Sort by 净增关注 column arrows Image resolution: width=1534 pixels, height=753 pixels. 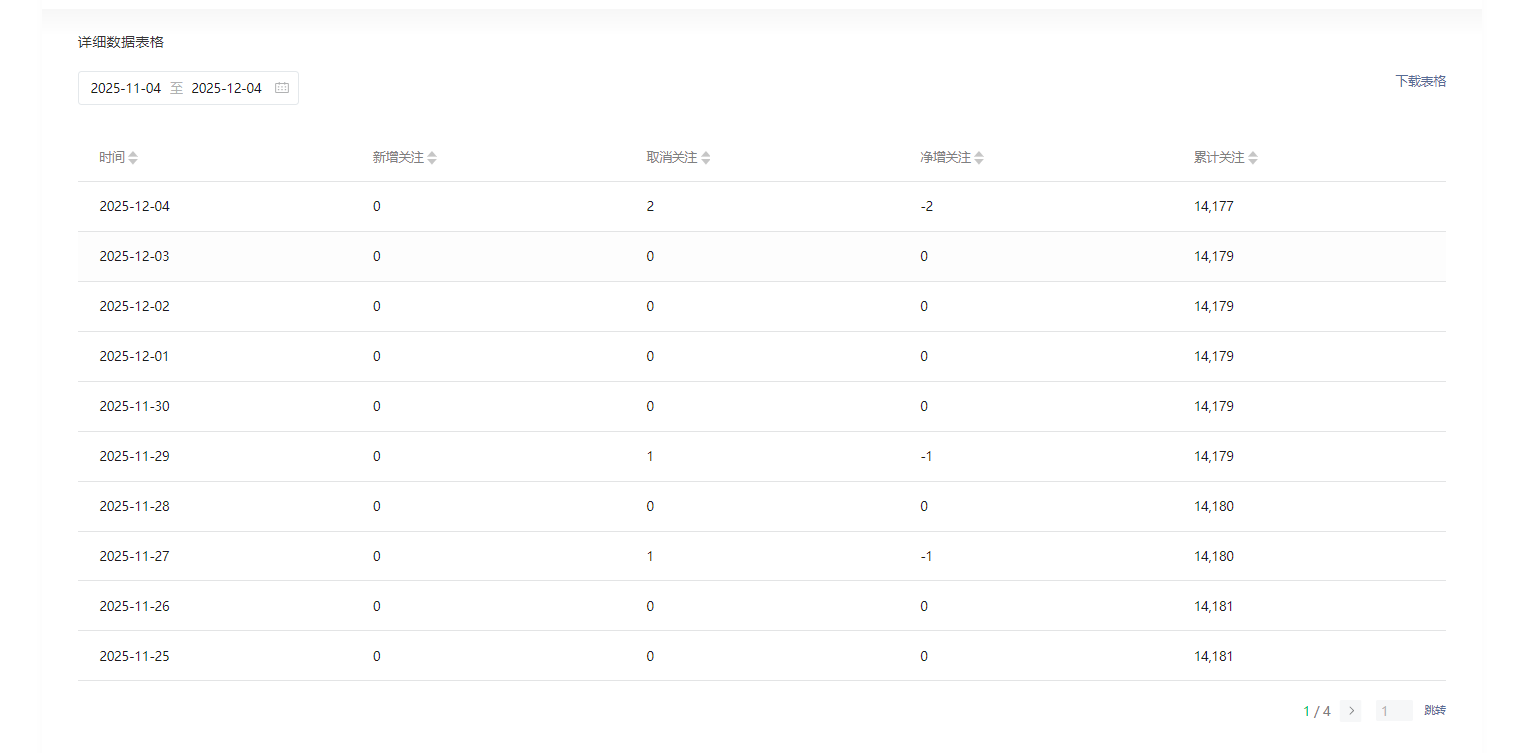(x=979, y=158)
